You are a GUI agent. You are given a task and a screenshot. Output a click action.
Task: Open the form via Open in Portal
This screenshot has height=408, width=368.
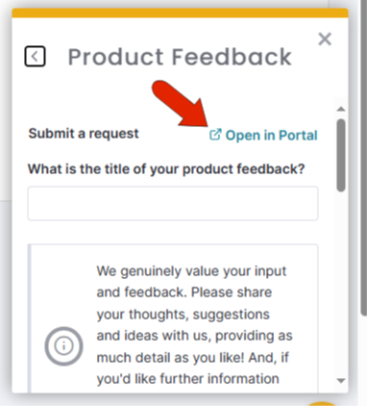[263, 135]
